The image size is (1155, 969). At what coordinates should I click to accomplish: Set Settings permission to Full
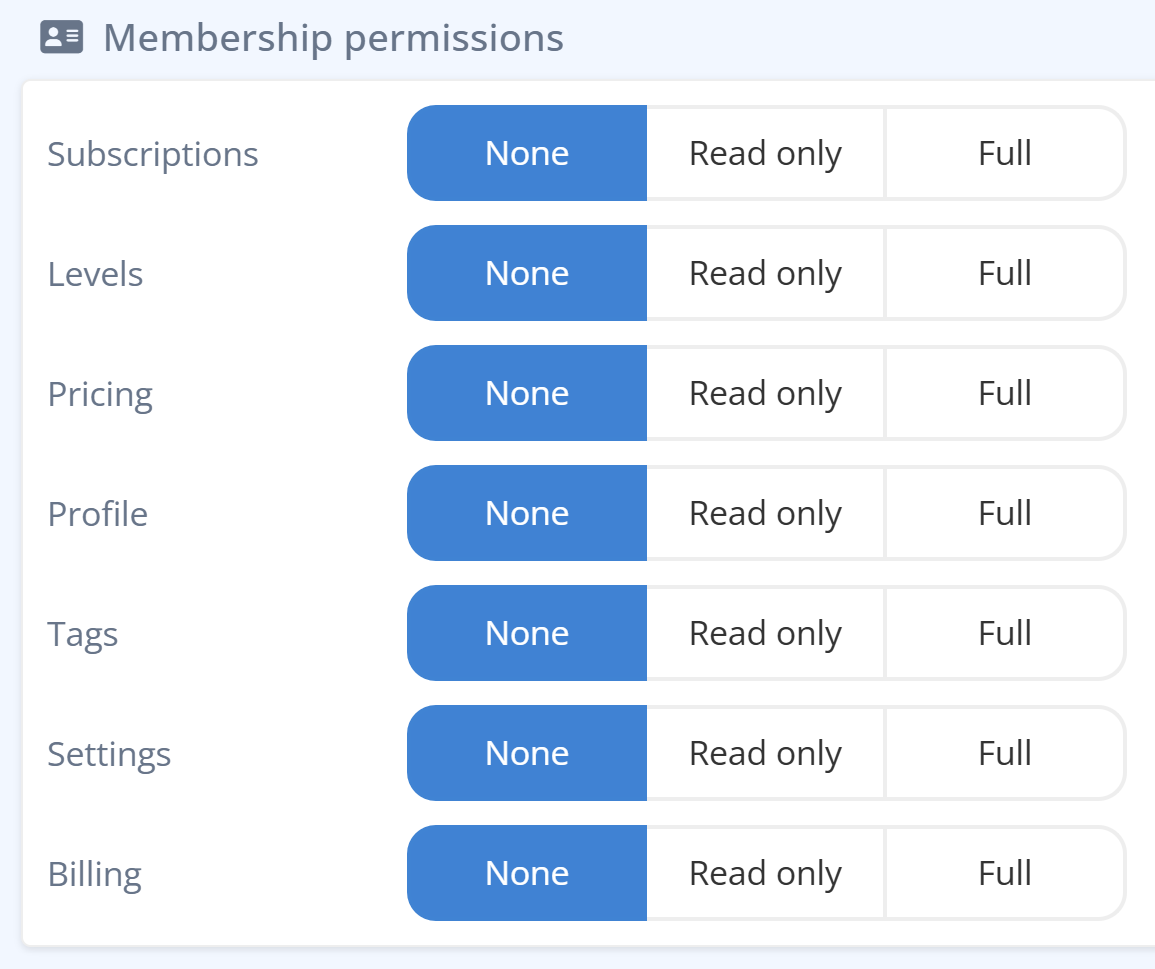click(1003, 753)
